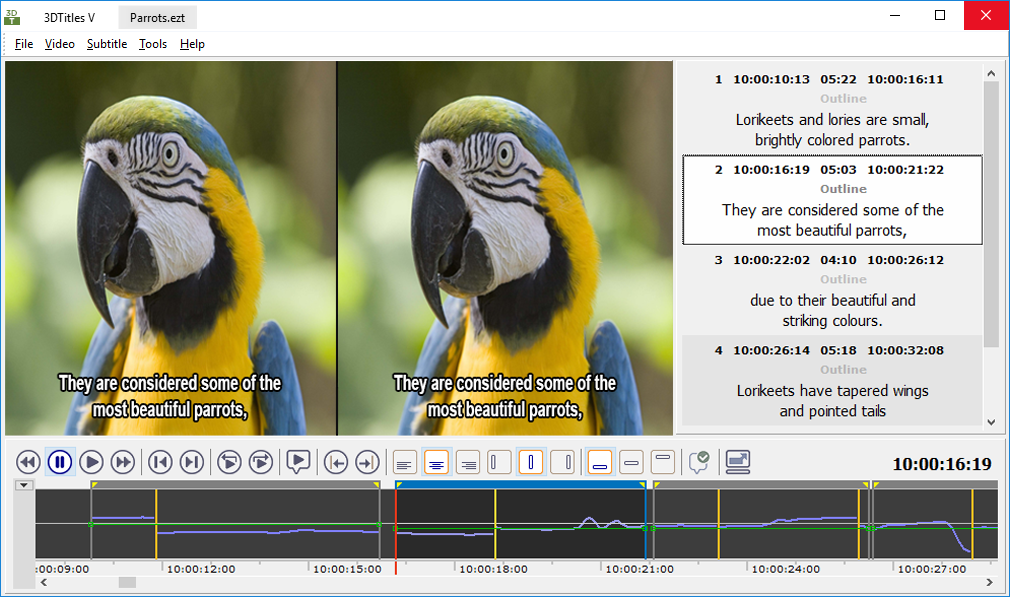Switch to the Parrots.ezt tab

(157, 17)
